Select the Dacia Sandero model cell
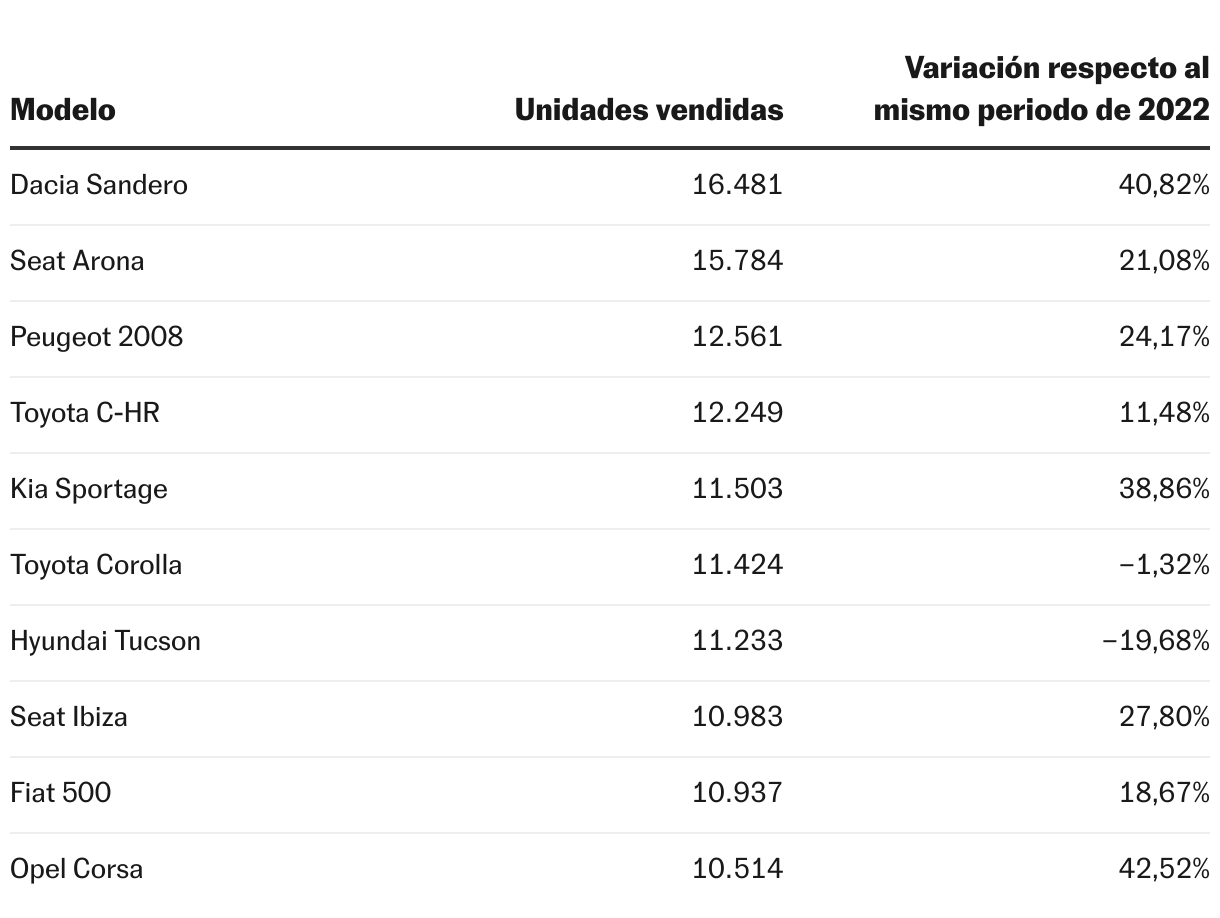Image resolution: width=1220 pixels, height=918 pixels. (99, 185)
